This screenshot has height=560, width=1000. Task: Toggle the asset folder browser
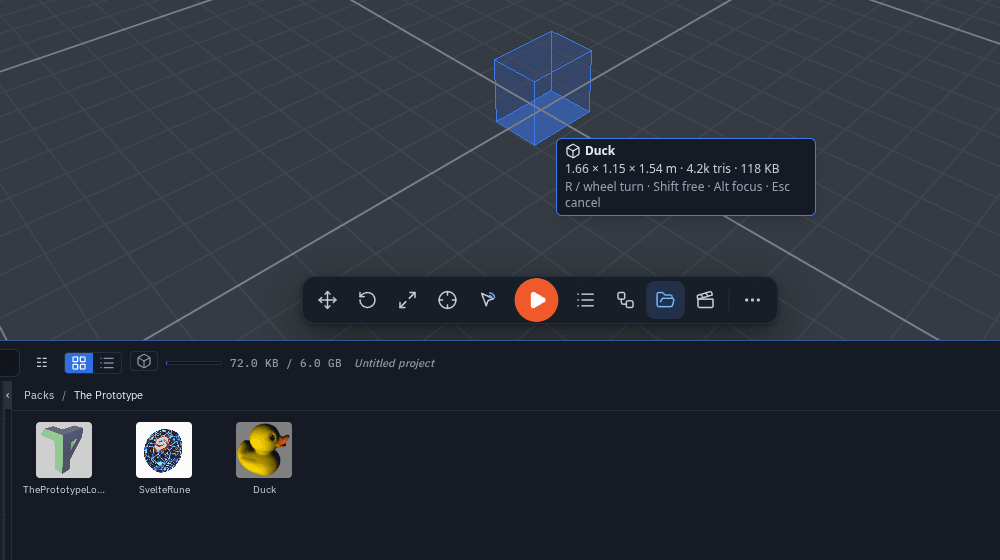click(665, 300)
